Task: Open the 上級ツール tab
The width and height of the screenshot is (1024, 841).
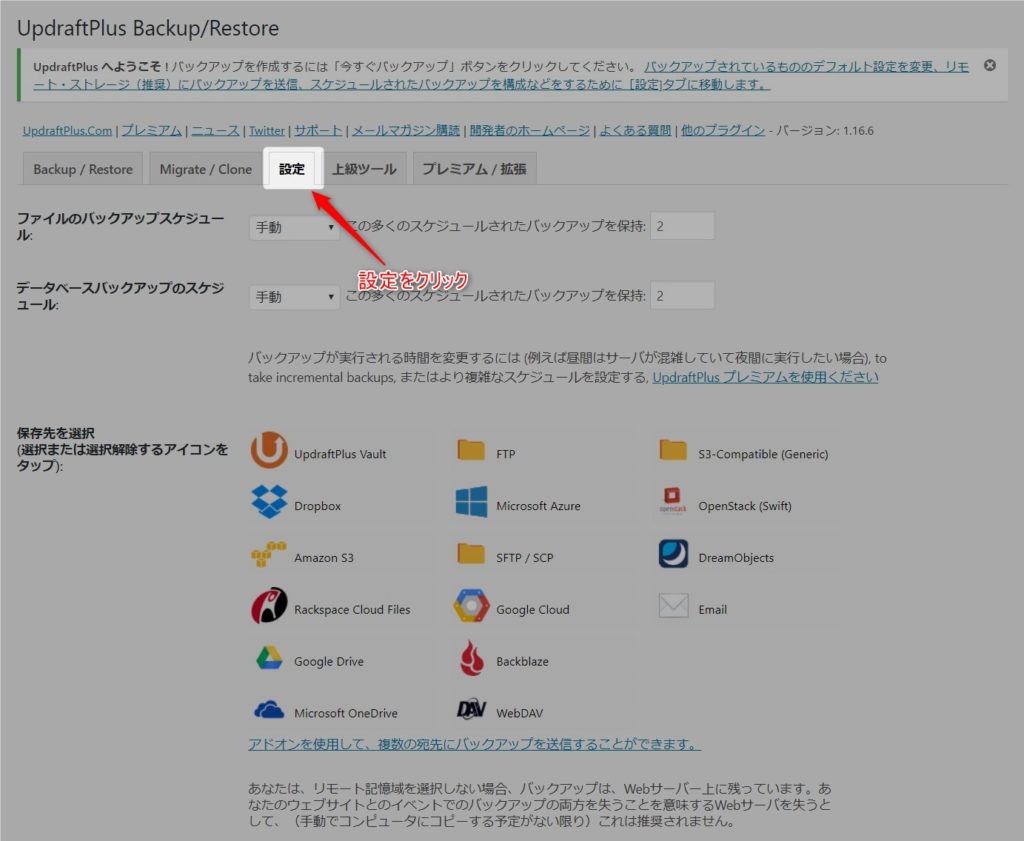Action: point(364,169)
